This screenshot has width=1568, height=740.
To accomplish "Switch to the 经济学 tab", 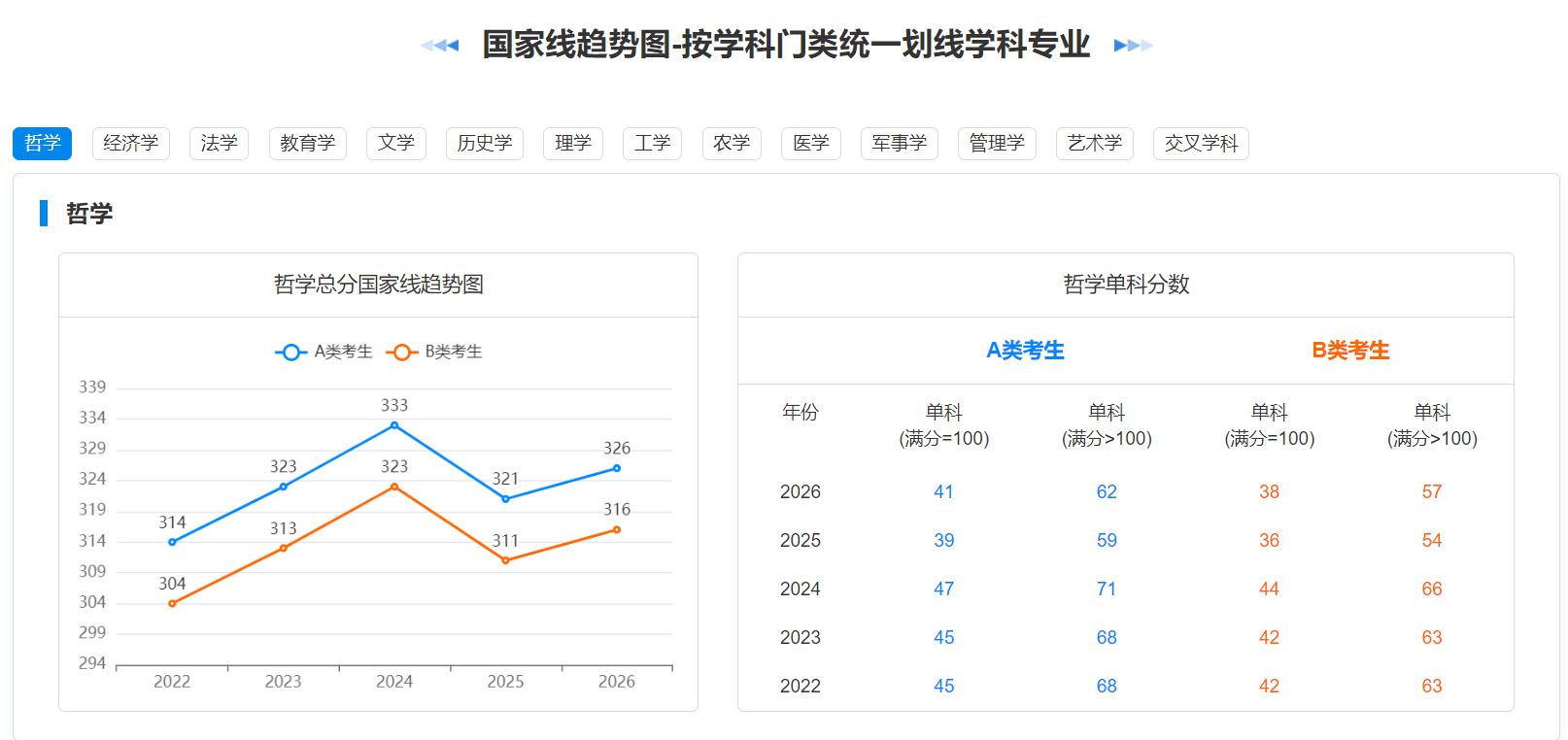I will (131, 144).
